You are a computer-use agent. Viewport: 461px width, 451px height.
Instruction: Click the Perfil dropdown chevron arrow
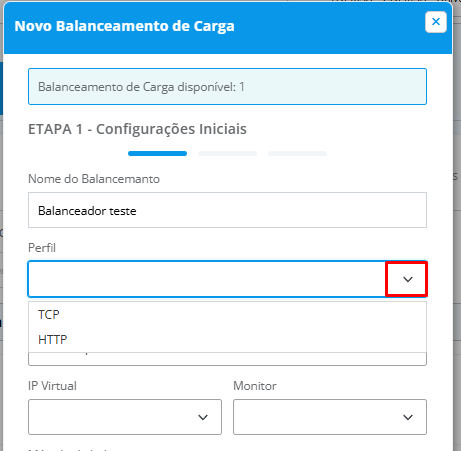408,279
